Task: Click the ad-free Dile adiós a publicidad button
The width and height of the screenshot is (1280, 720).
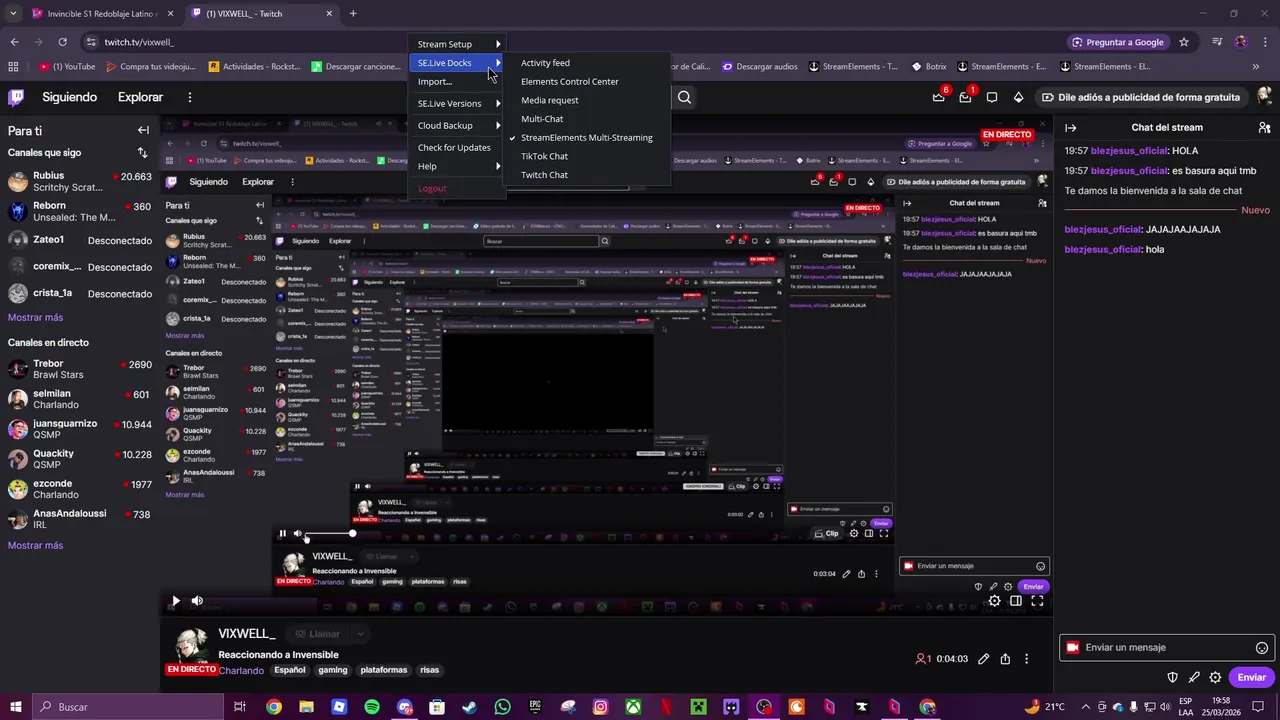Action: click(x=1141, y=97)
